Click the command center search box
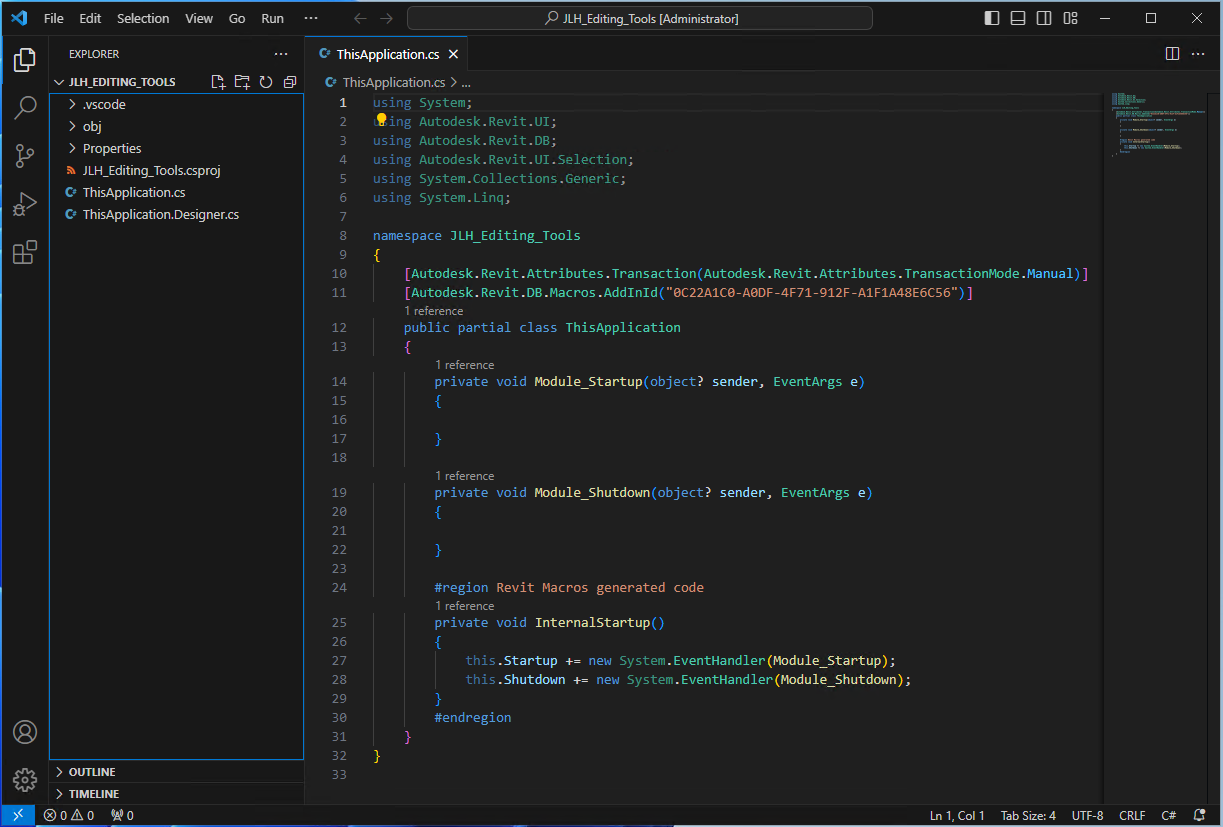Screen dimensions: 1223x827 coord(640,18)
